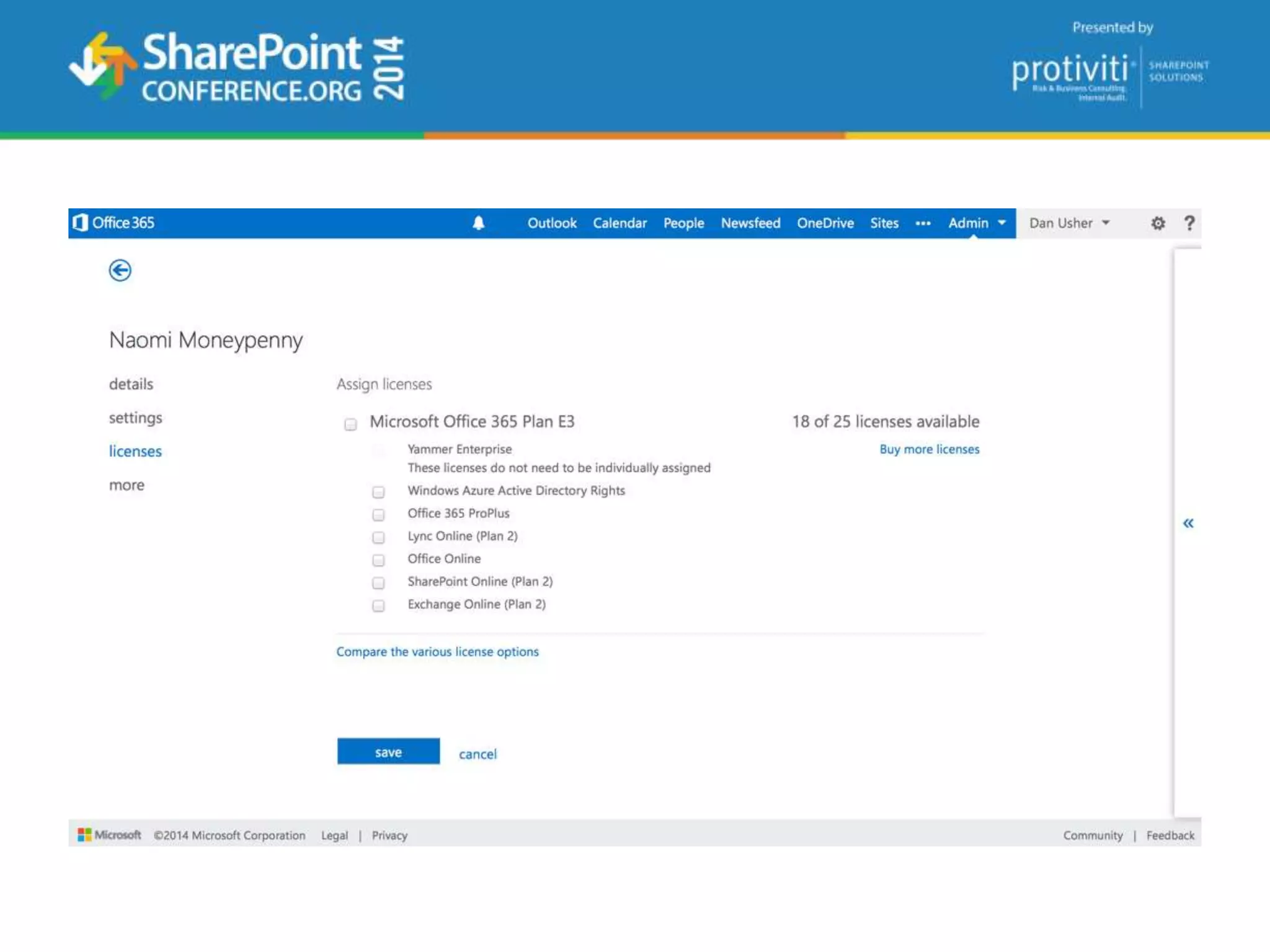Tick the Exchange Online (Plan 2) checkbox

378,606
